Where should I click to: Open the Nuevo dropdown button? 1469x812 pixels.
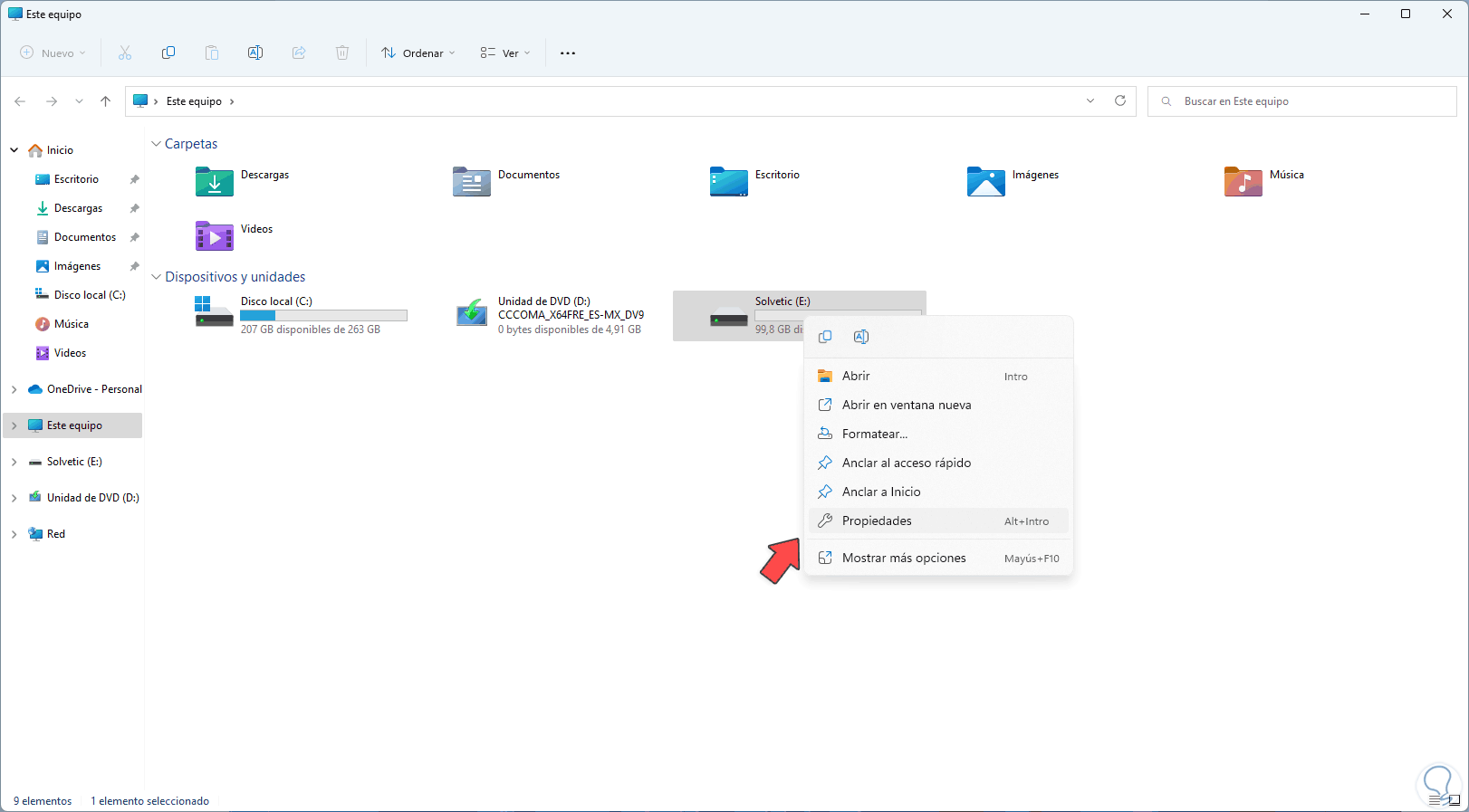[53, 53]
